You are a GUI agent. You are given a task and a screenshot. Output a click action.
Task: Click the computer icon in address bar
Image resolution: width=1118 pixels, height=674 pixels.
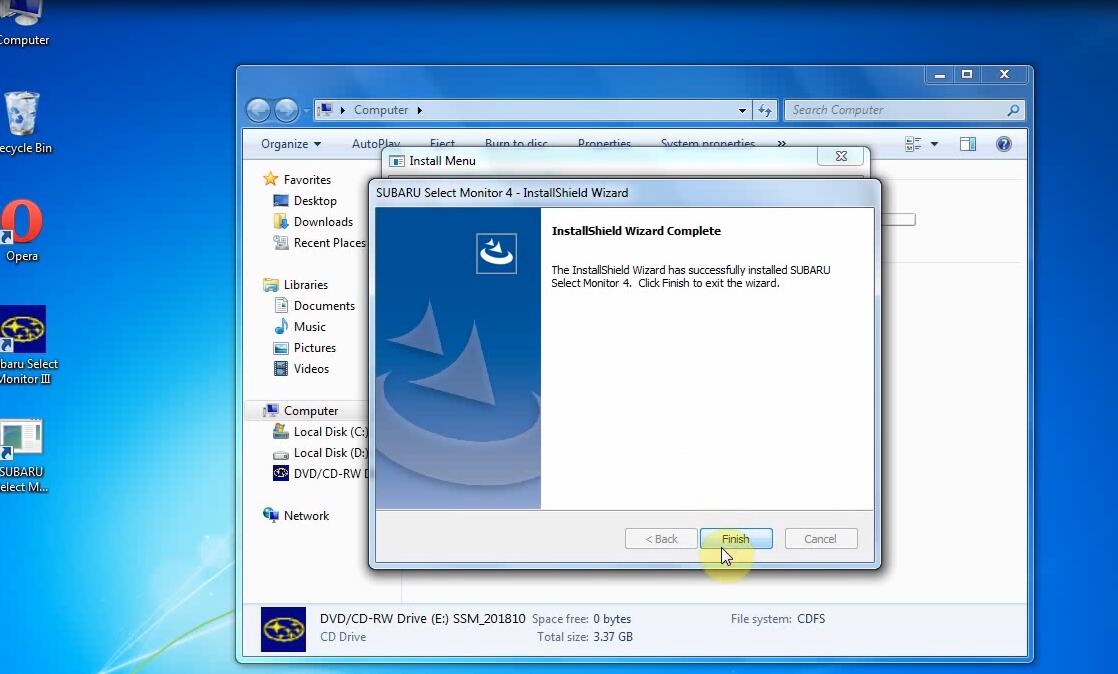point(325,110)
